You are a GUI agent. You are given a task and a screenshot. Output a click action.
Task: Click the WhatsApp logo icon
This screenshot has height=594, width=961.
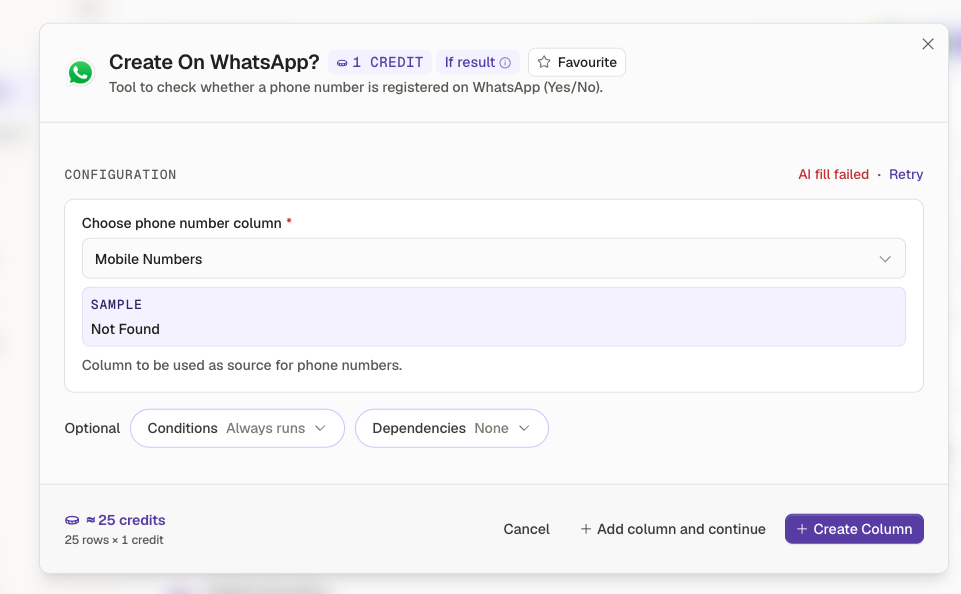(80, 73)
